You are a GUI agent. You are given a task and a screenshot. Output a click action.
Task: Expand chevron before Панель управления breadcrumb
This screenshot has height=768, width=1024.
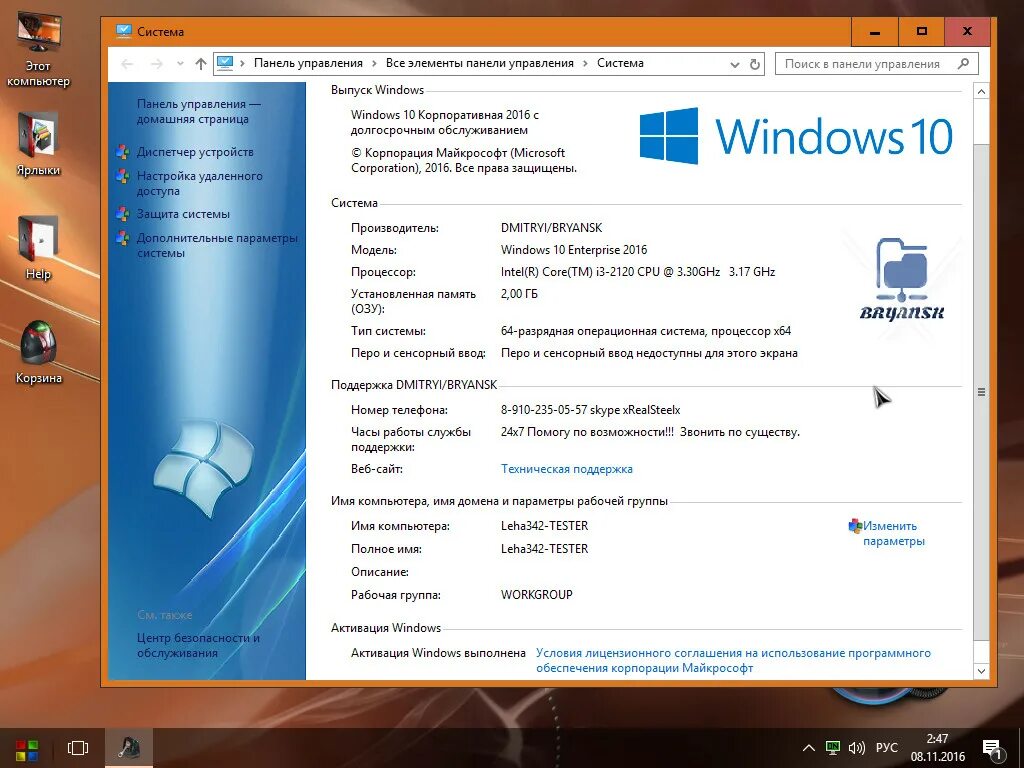pos(242,63)
